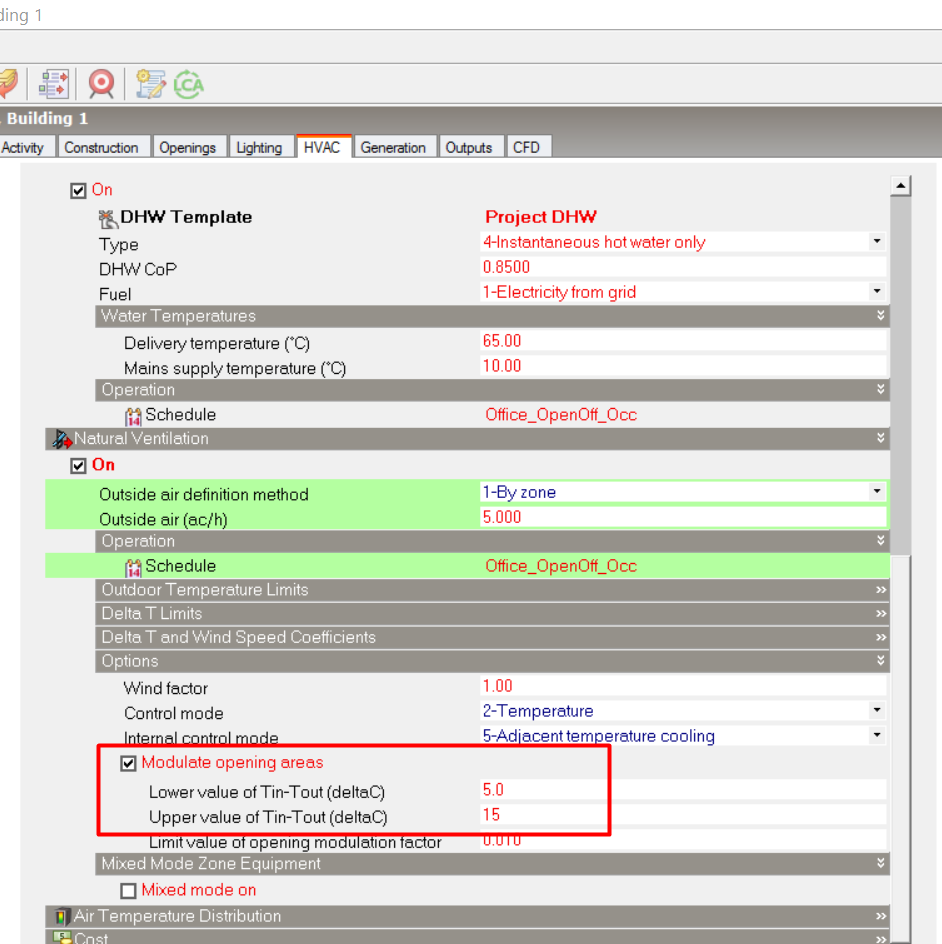The height and width of the screenshot is (944, 942).
Task: Collapse the Options section
Action: click(x=881, y=661)
